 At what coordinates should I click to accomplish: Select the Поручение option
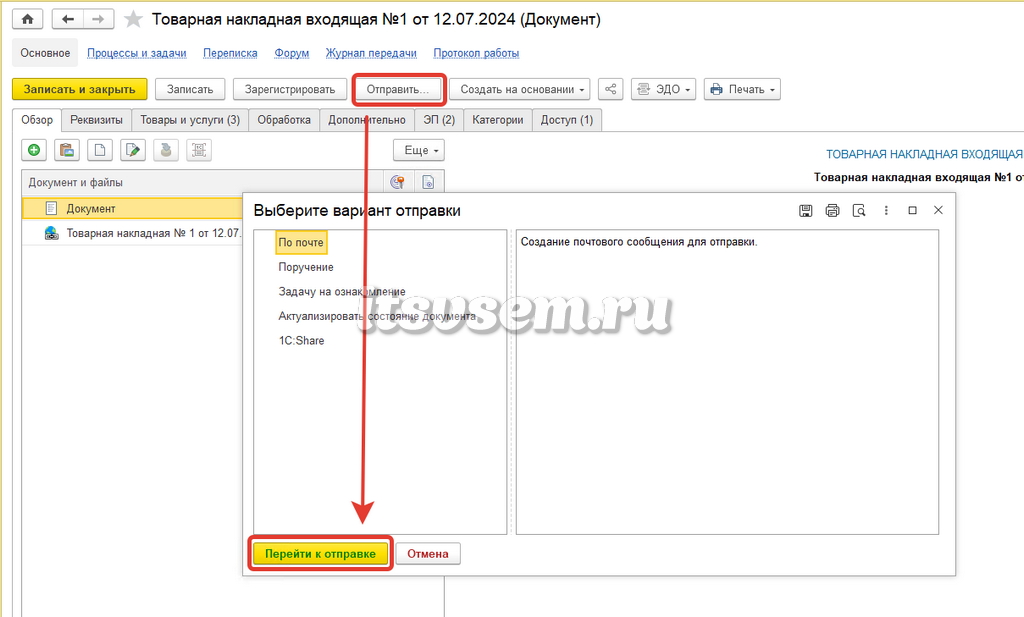click(306, 267)
